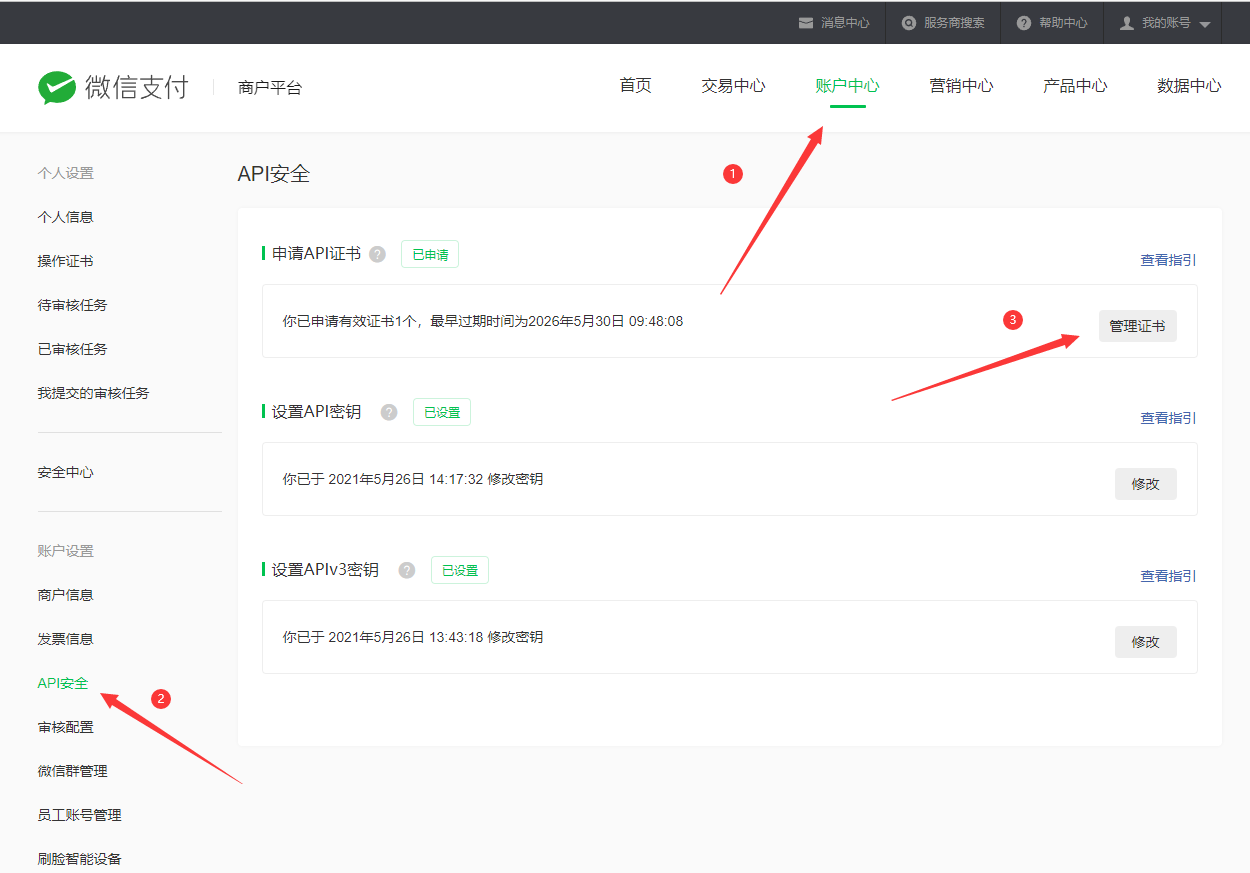Click the 设置APIv3密钥 section title
Image resolution: width=1250 pixels, height=873 pixels.
[x=325, y=570]
